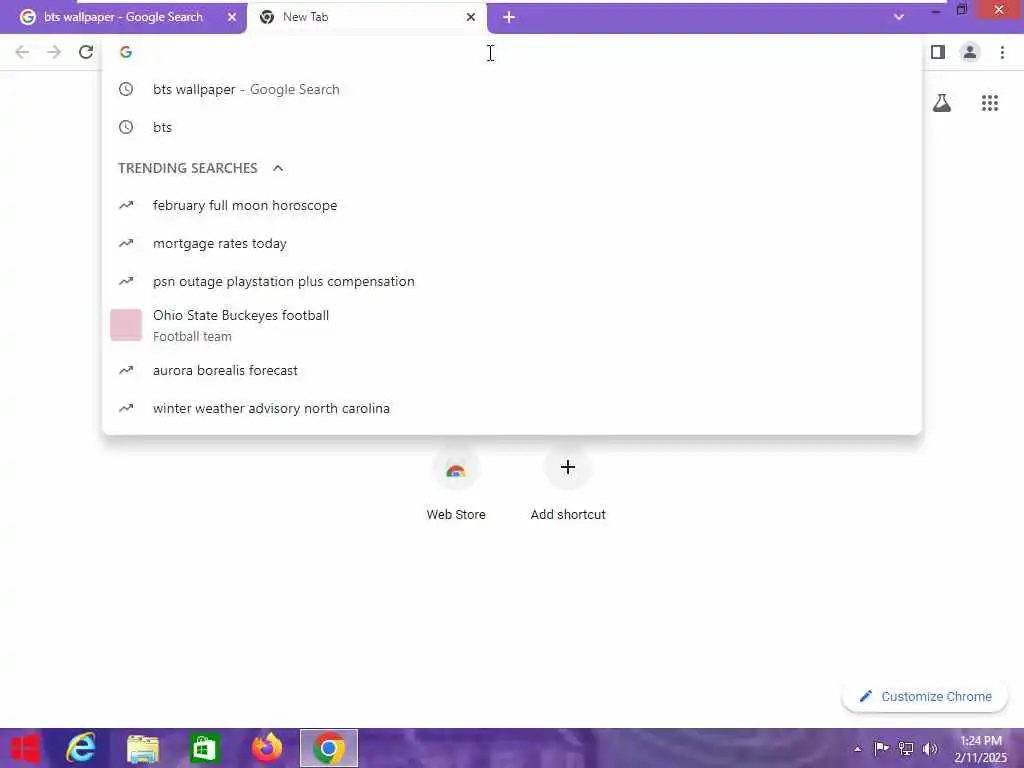
Task: Collapse the Trending Searches section
Action: 278,168
